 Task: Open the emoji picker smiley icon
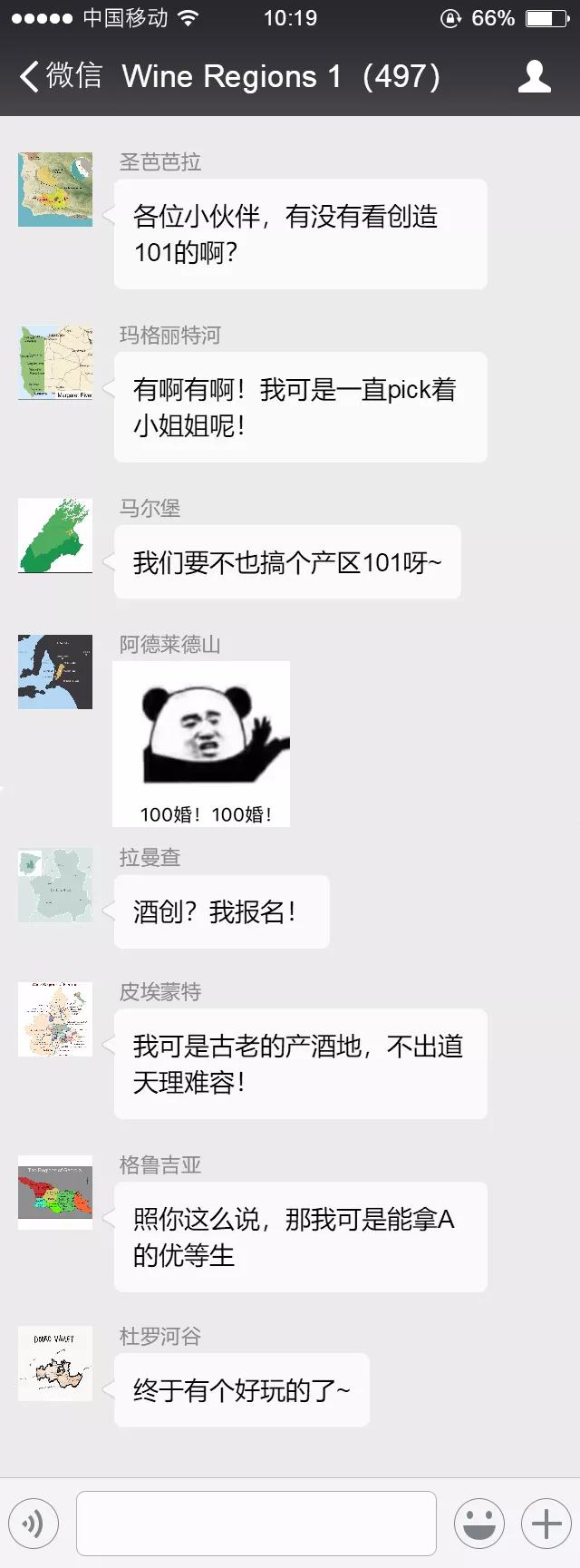coord(478,1524)
